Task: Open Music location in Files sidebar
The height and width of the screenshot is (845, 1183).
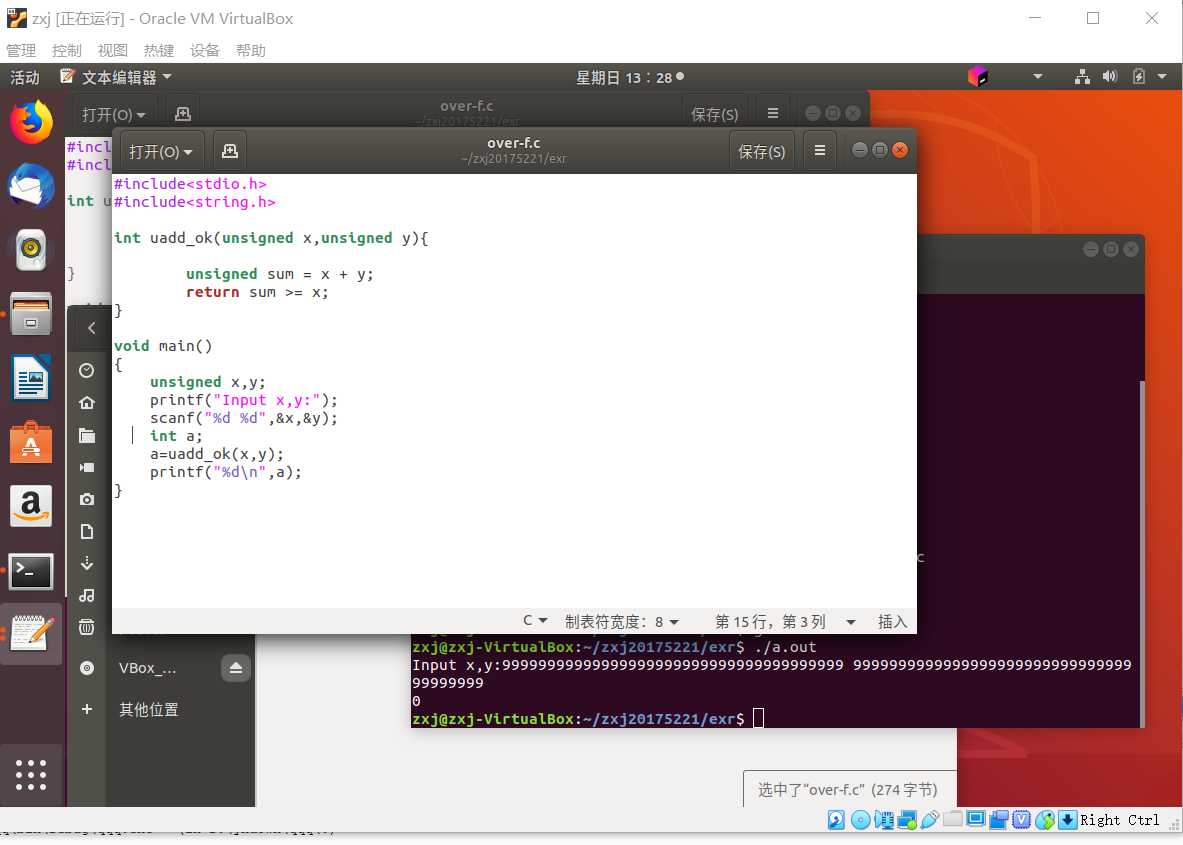Action: click(x=87, y=596)
